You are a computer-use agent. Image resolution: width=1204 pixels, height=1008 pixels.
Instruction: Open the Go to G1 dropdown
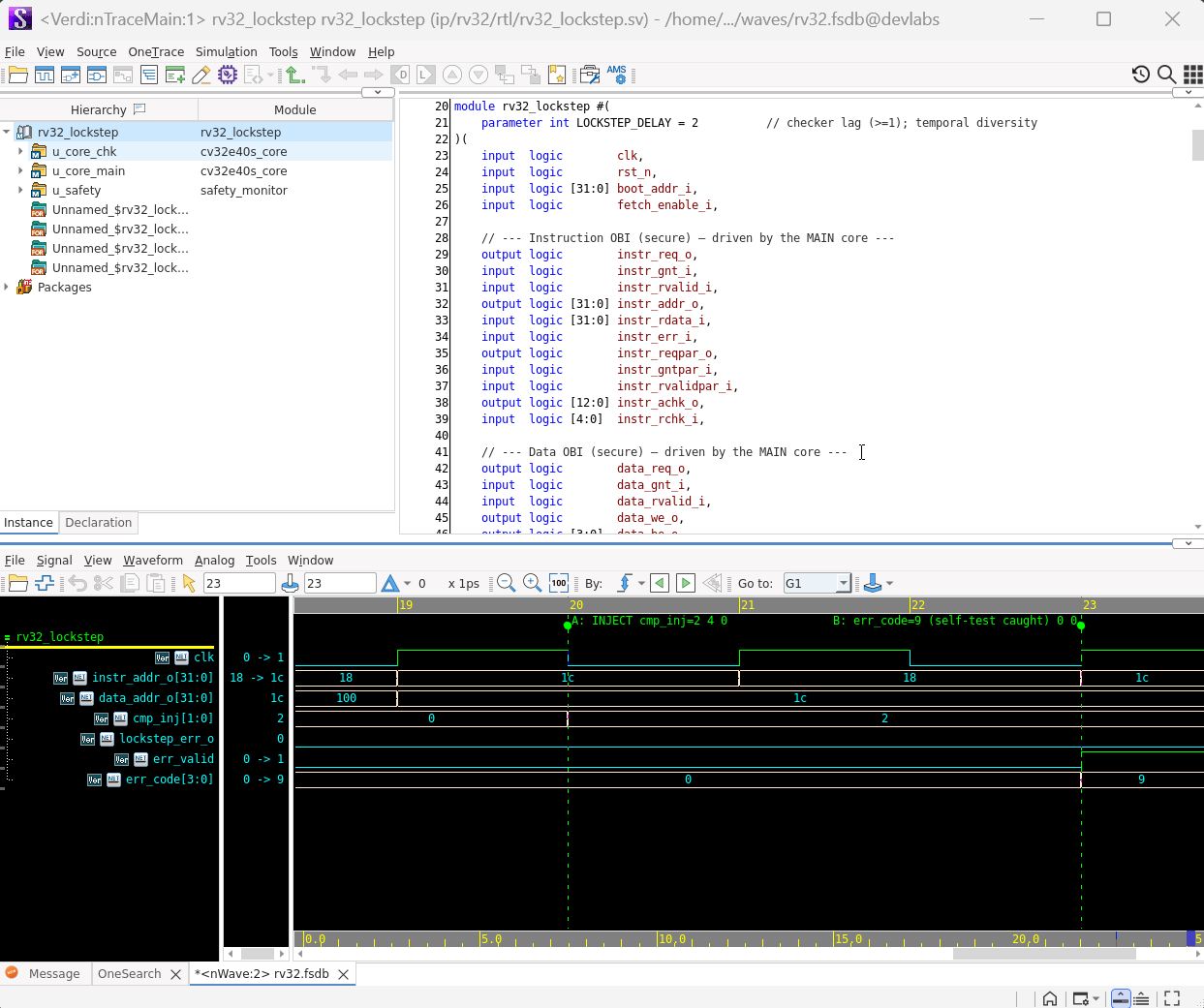pos(844,583)
